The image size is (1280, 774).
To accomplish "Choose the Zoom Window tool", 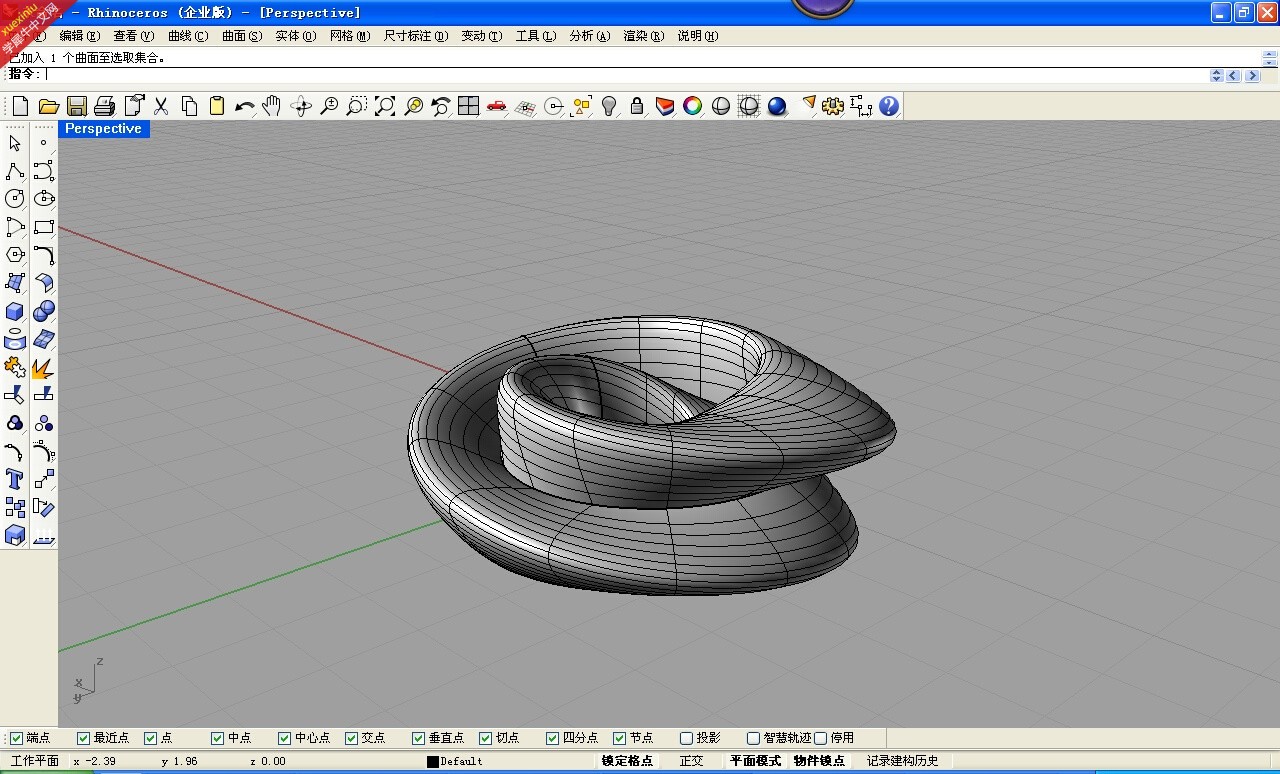I will tap(357, 106).
